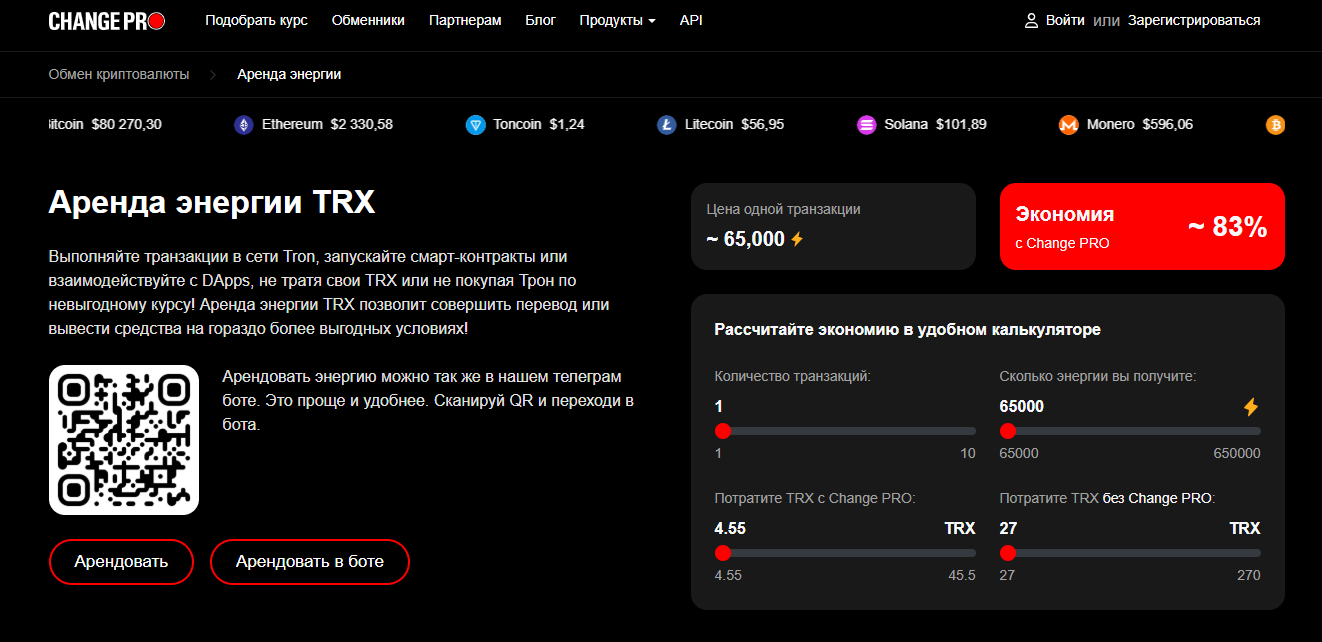Click the maximum value 45.5 label
The width and height of the screenshot is (1322, 642).
pyautogui.click(x=963, y=576)
